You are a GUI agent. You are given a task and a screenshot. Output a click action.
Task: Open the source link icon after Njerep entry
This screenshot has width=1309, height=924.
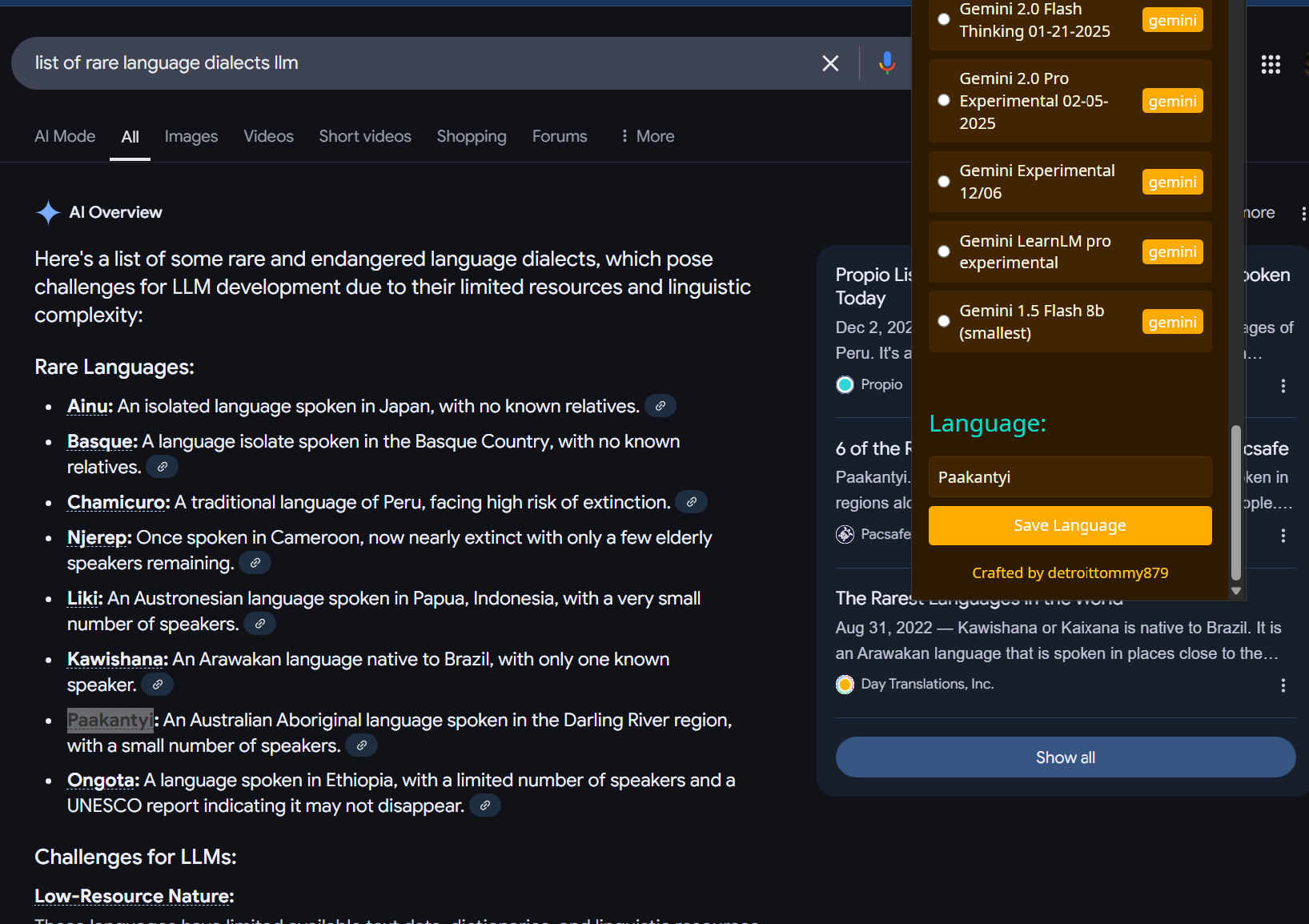(x=255, y=563)
